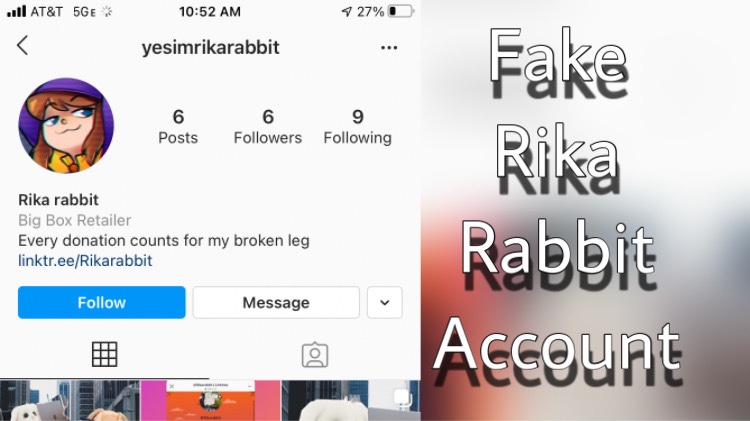Tap the yesimrikarabbit profile picture

click(66, 126)
